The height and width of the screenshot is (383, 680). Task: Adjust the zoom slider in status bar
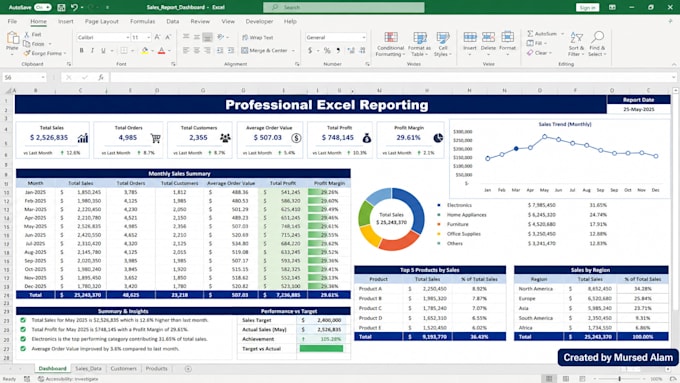point(619,379)
